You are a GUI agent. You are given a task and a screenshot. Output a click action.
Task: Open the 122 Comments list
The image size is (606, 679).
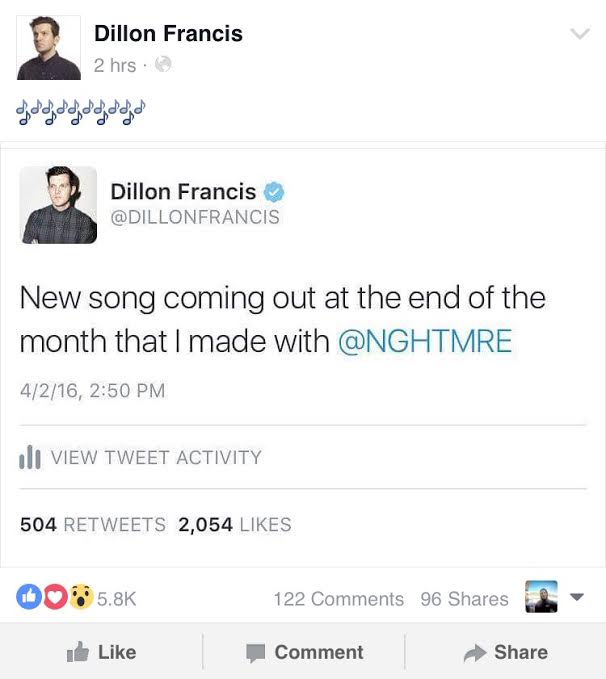tap(339, 599)
